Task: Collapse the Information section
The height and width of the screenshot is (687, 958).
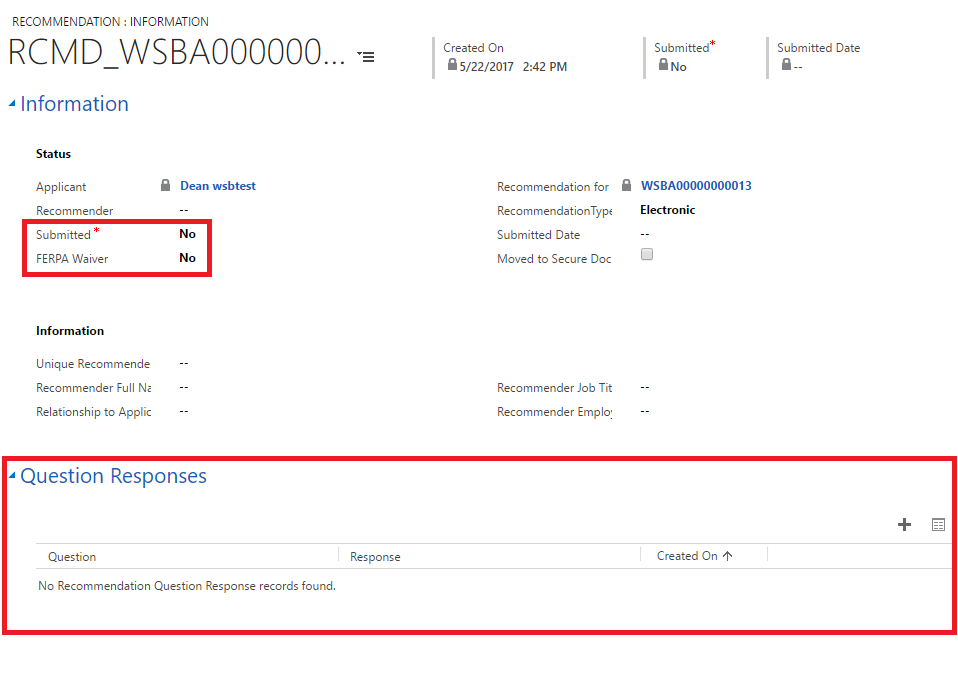Action: click(12, 104)
